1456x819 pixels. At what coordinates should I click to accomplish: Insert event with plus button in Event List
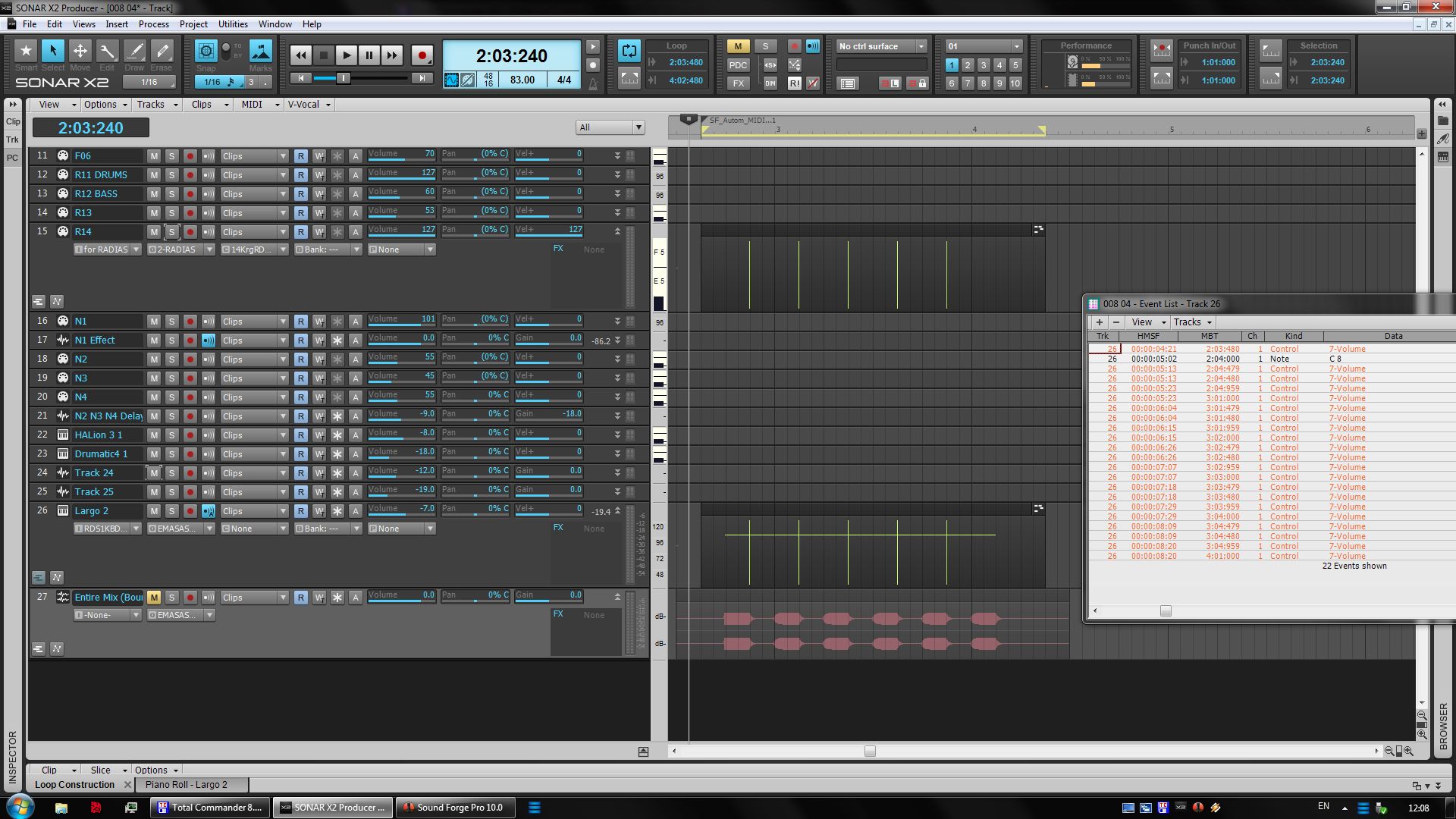click(1100, 322)
